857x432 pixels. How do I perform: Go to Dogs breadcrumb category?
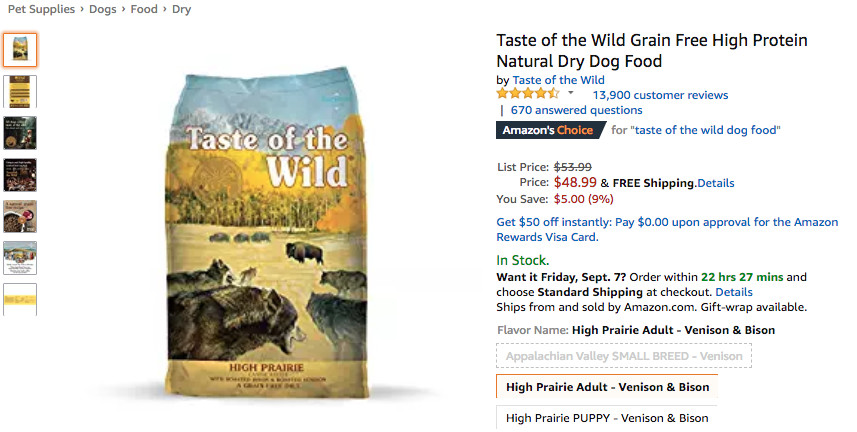103,9
